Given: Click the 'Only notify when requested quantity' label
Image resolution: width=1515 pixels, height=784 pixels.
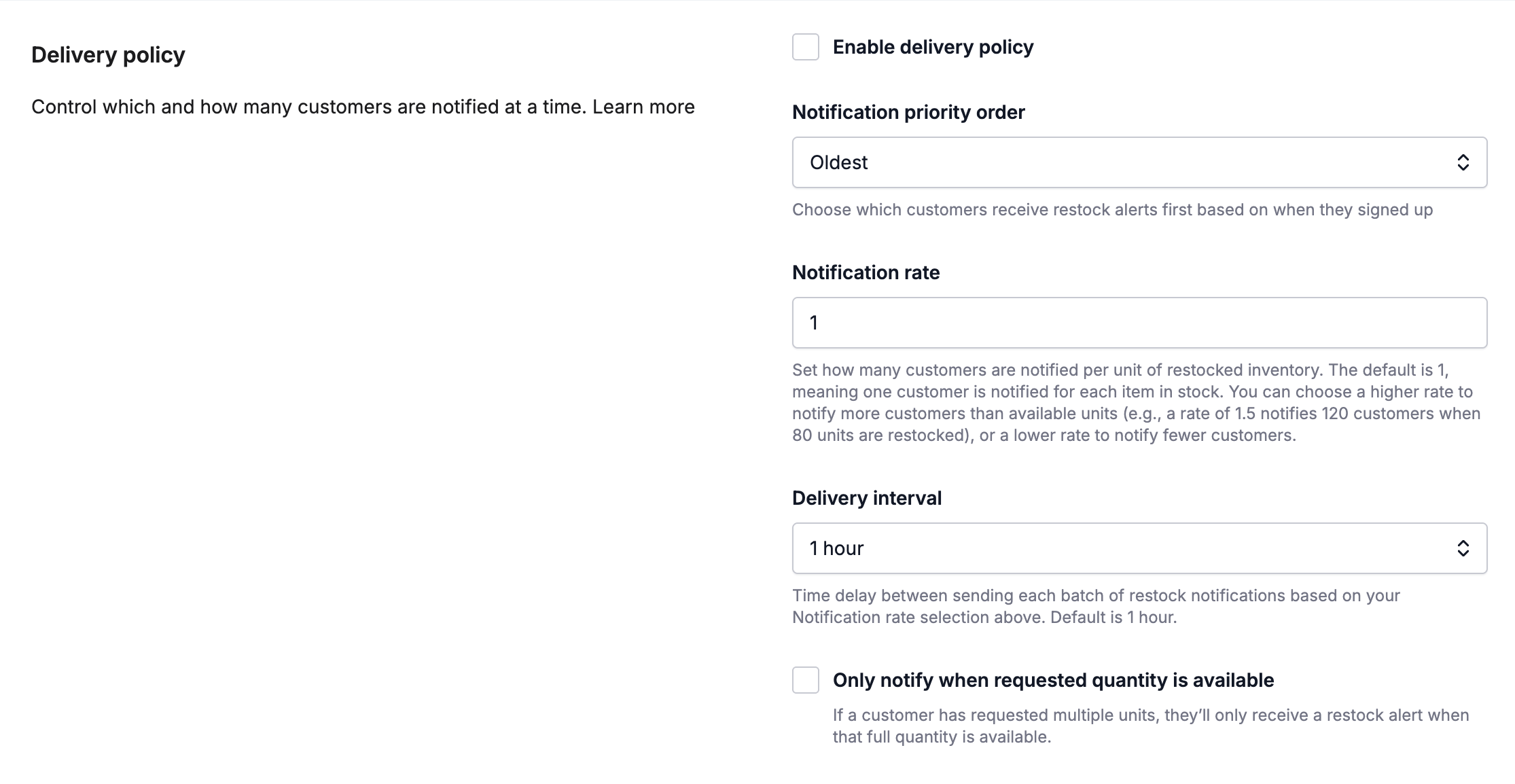Looking at the screenshot, I should coord(1053,680).
